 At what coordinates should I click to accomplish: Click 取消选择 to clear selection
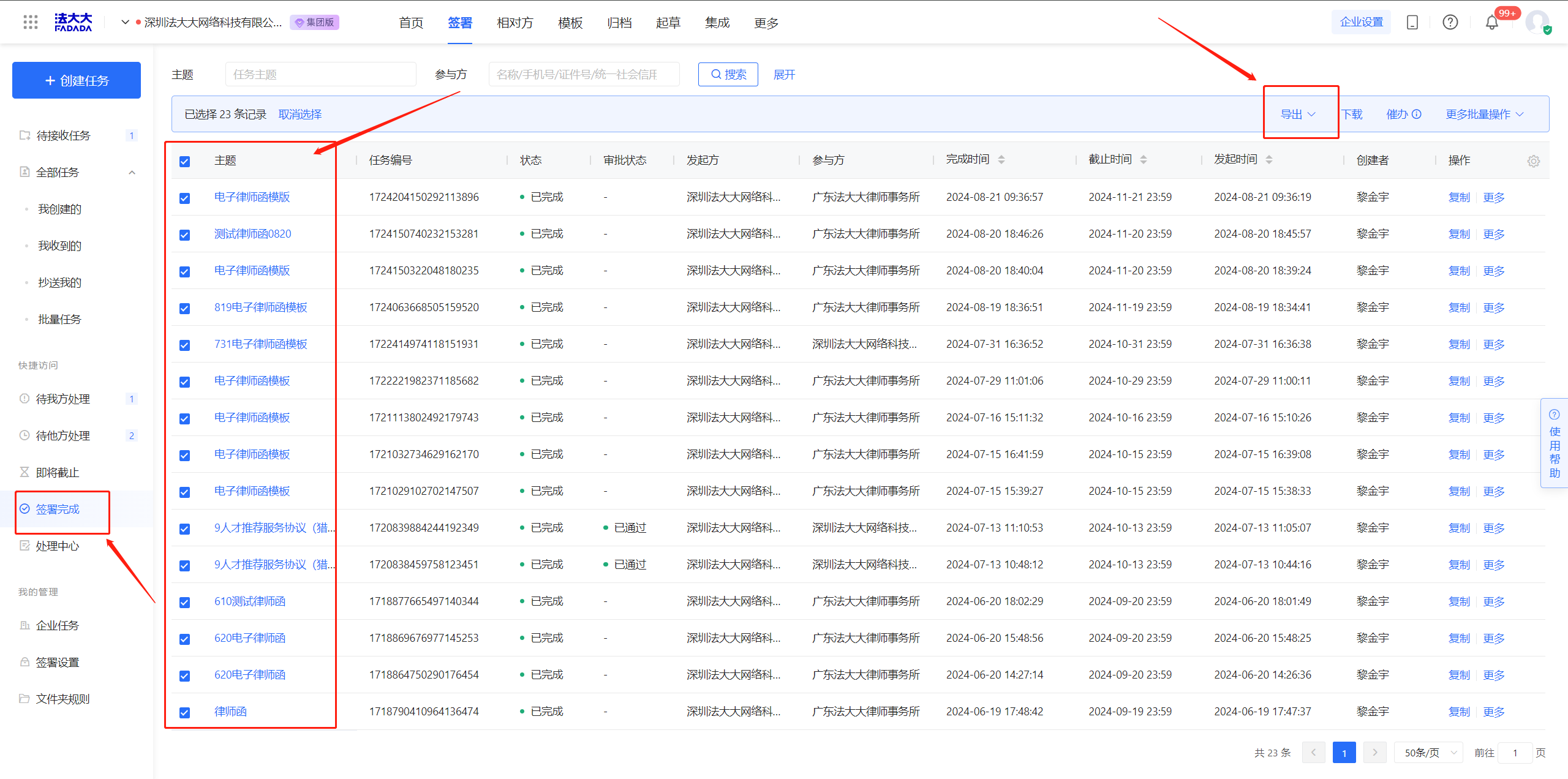[x=300, y=115]
